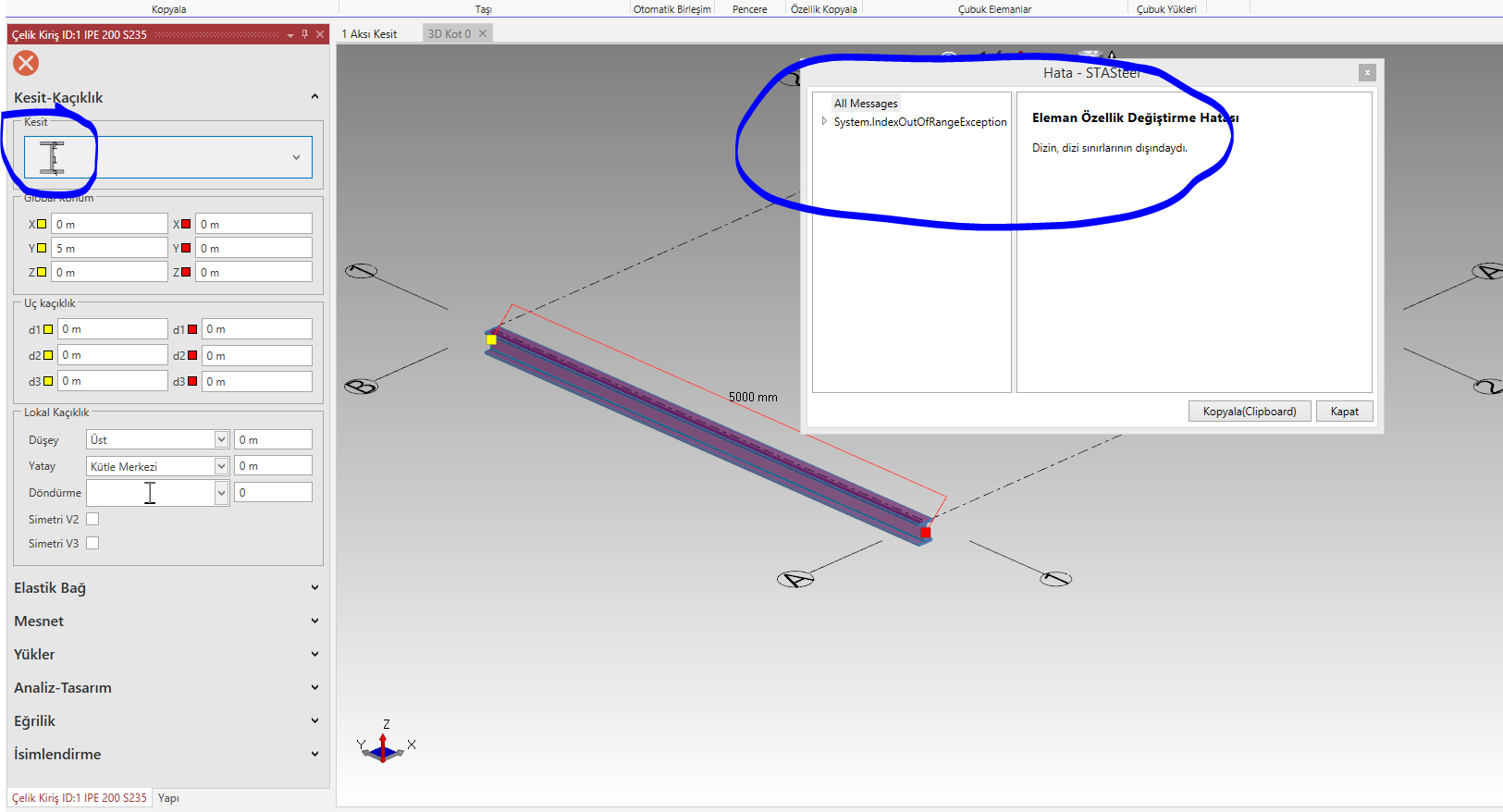Switch to the 1 Aksı Kesit tab
The width and height of the screenshot is (1503, 812).
tap(369, 33)
